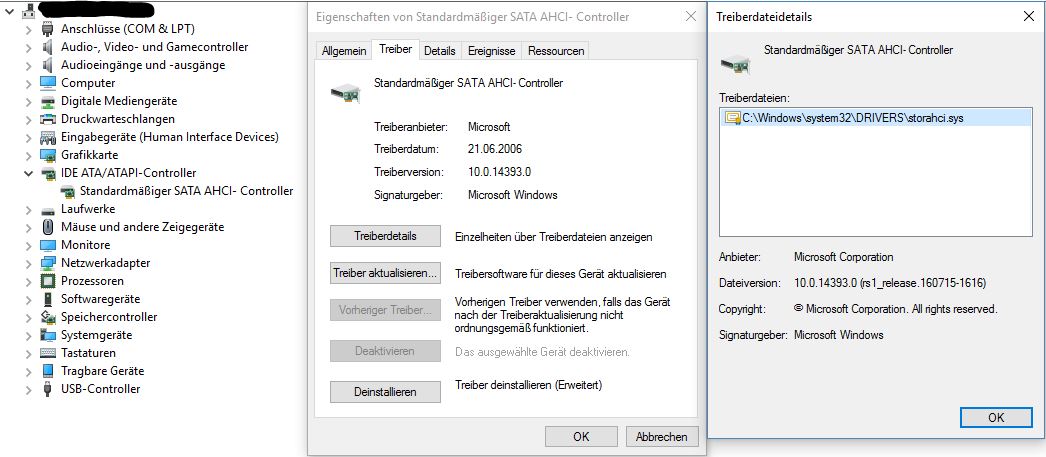
Task: Click the USB-Controller plug icon
Action: pos(47,389)
